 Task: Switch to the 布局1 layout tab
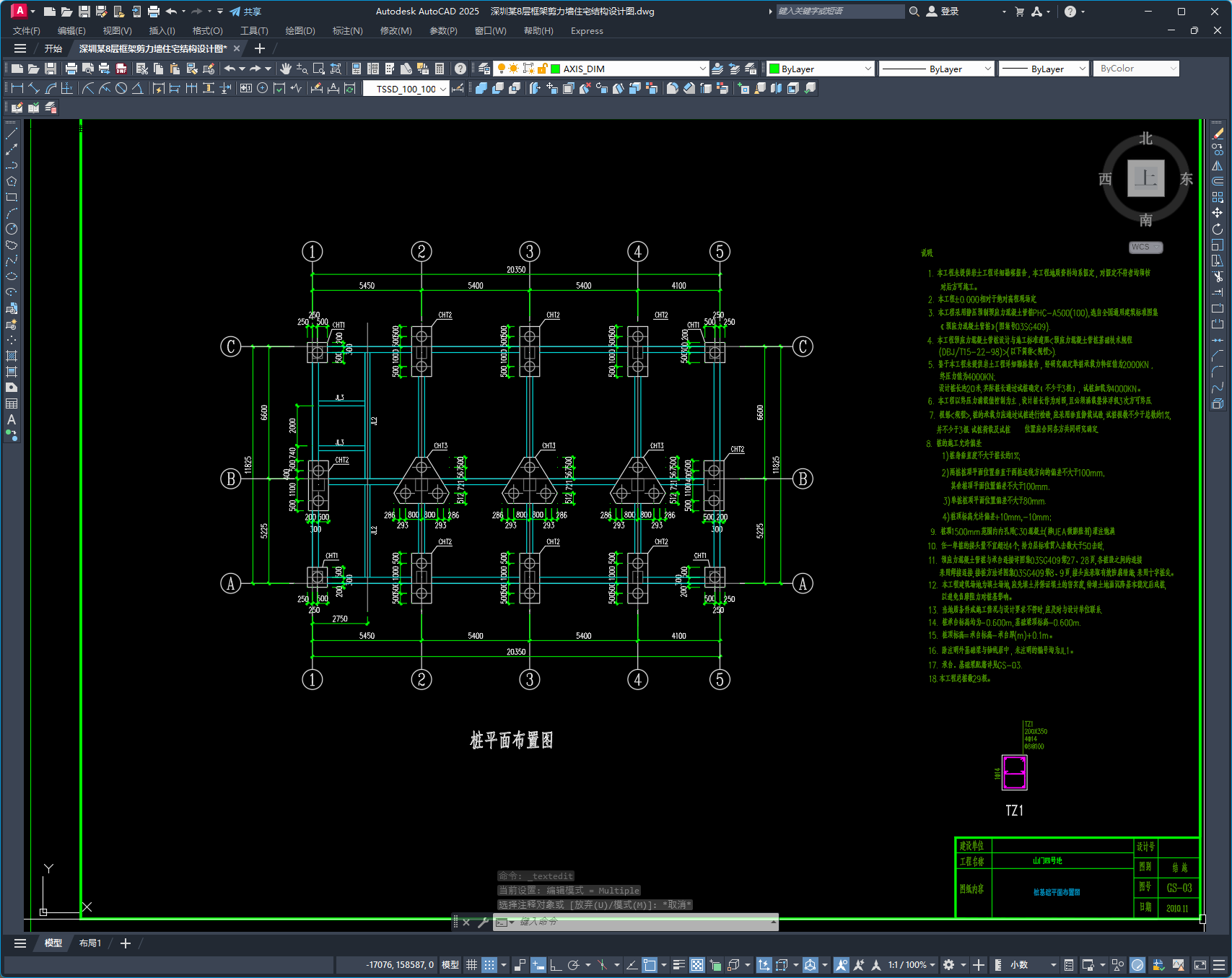point(90,943)
